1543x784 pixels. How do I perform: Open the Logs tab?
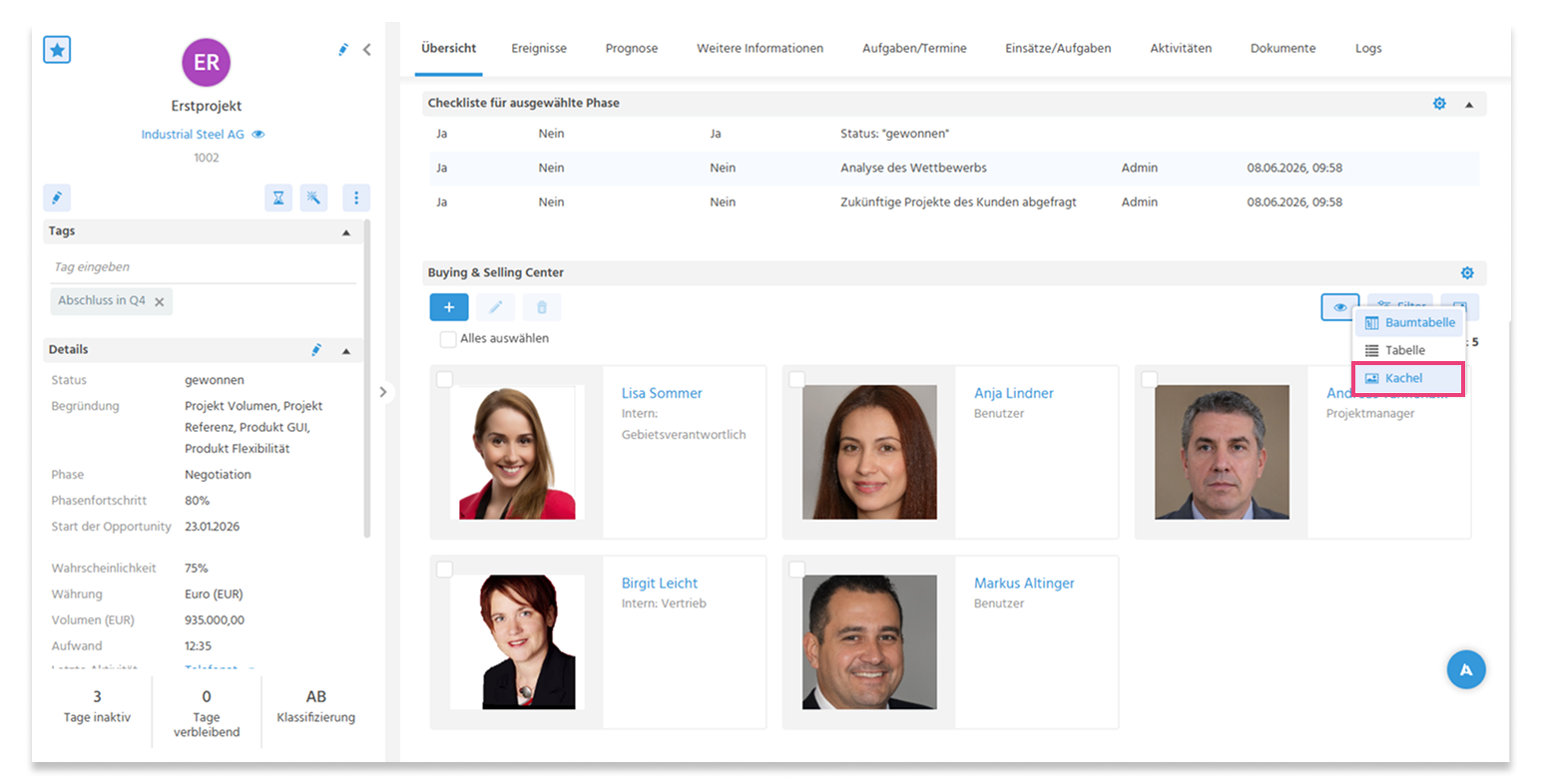(1368, 48)
